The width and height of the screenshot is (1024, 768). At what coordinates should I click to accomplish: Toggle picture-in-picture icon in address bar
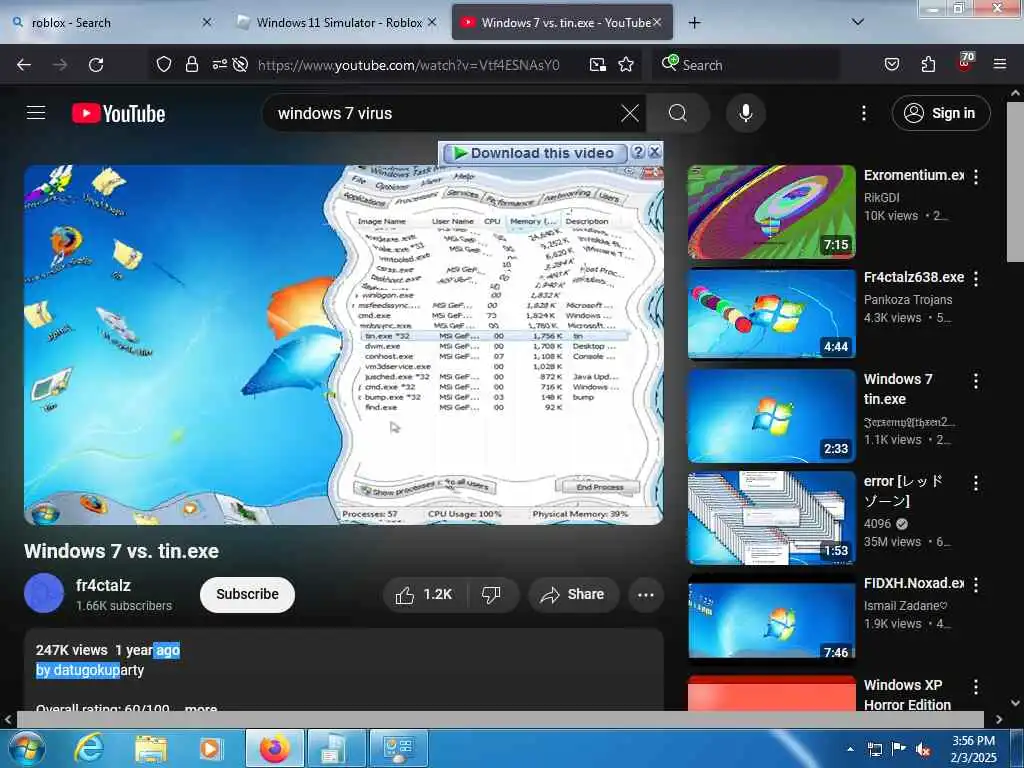pos(598,65)
